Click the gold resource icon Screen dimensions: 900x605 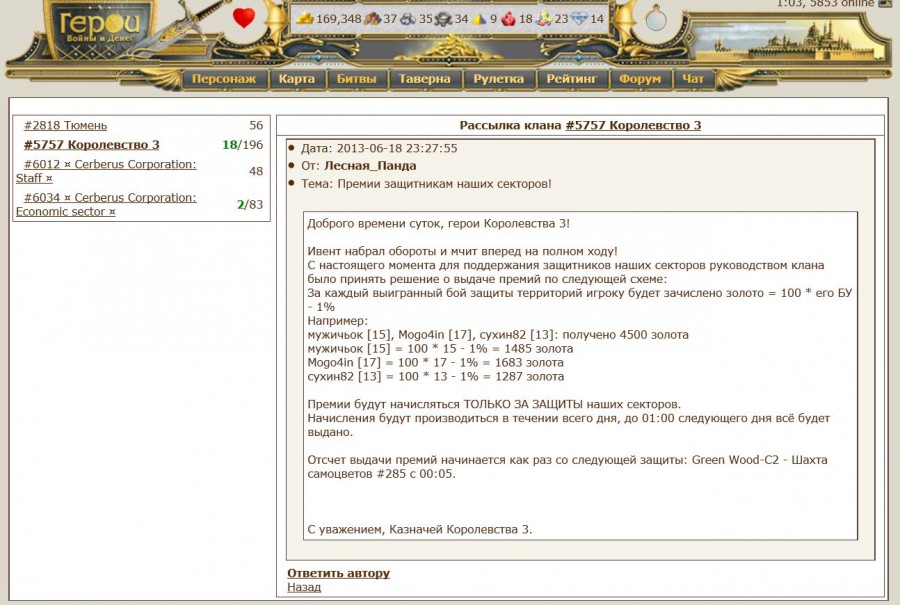click(304, 19)
